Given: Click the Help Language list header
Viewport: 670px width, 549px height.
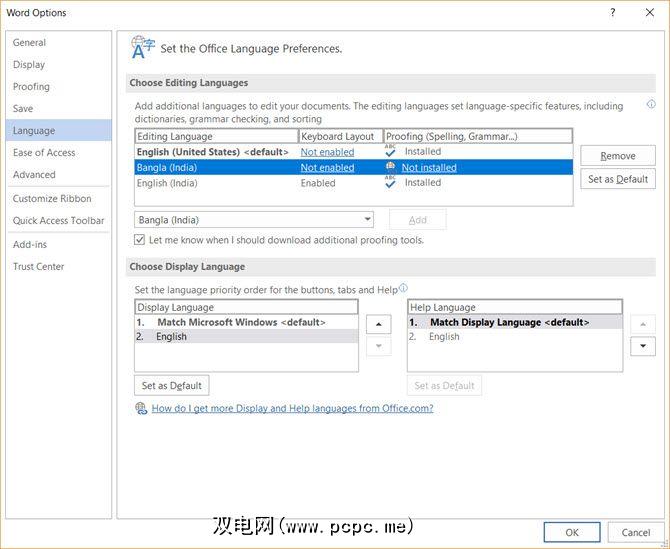Looking at the screenshot, I should [x=515, y=307].
